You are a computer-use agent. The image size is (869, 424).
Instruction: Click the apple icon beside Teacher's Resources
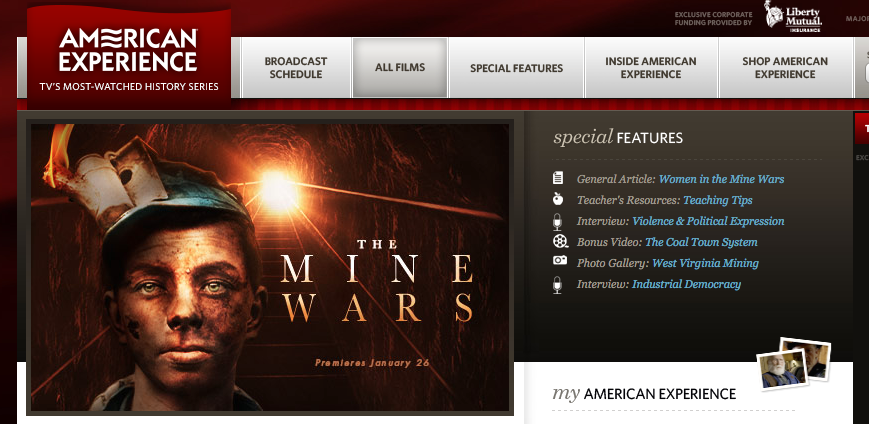pos(558,199)
